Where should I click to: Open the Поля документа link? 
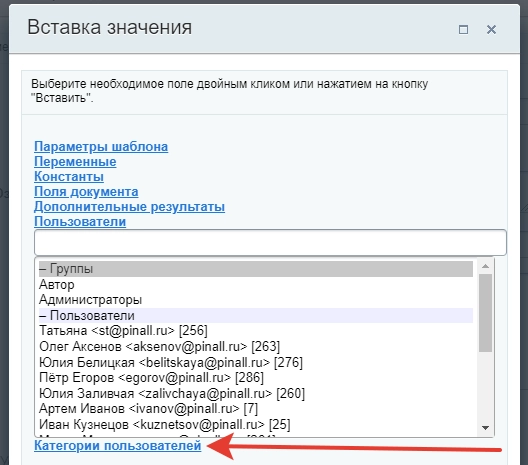tap(86, 192)
